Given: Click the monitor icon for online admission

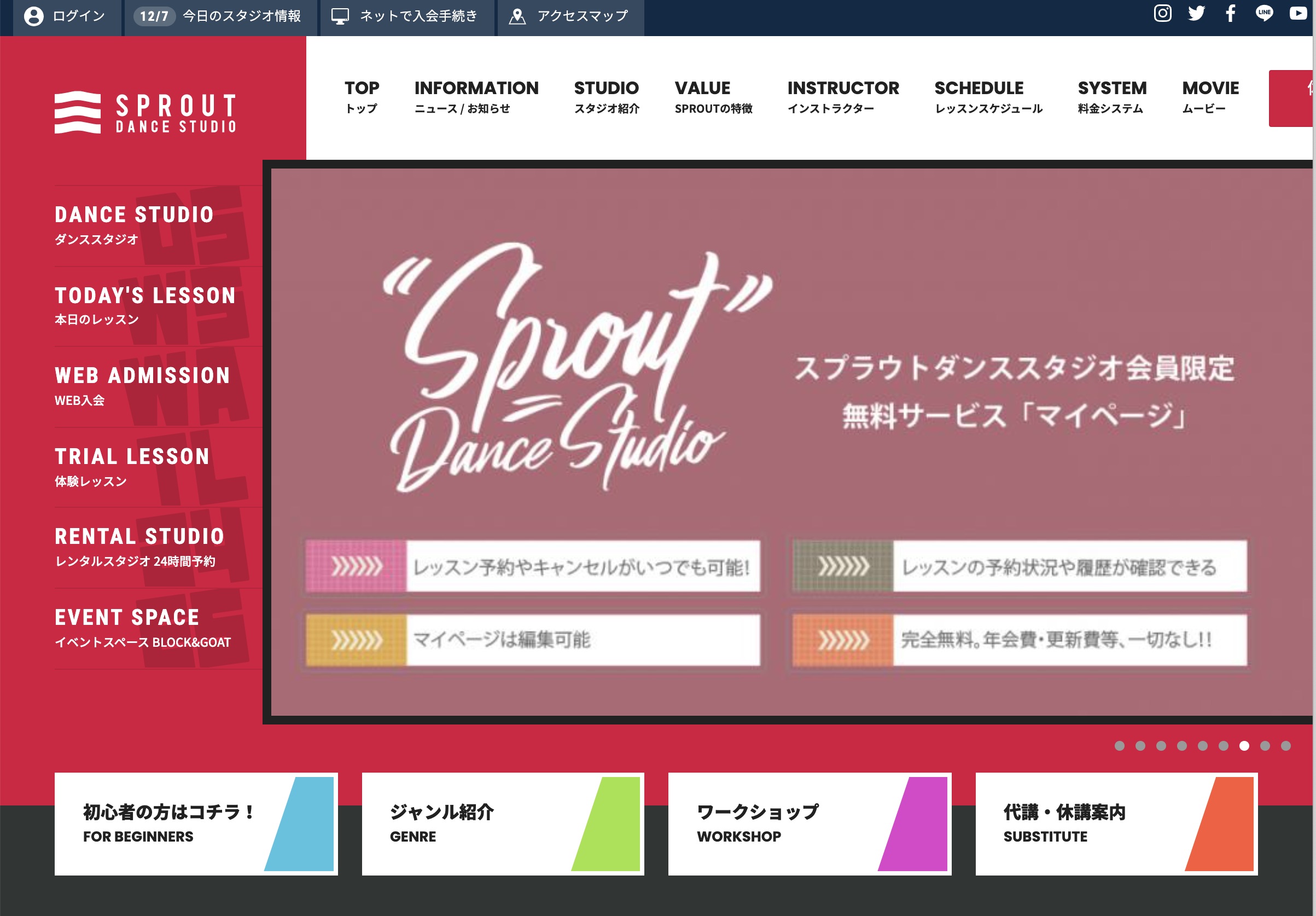Looking at the screenshot, I should click(x=340, y=16).
